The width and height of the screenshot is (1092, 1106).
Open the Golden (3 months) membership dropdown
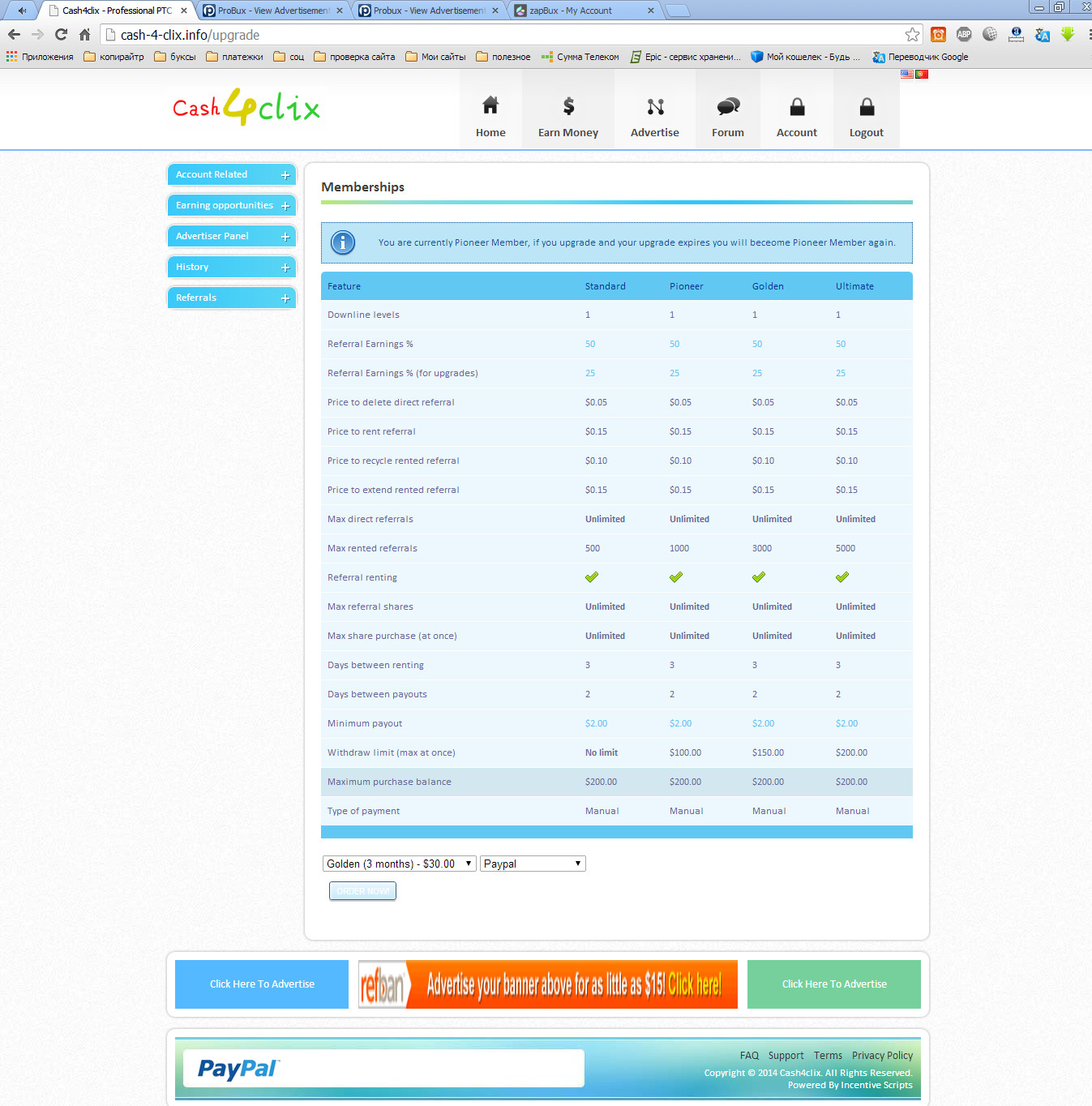(x=399, y=864)
